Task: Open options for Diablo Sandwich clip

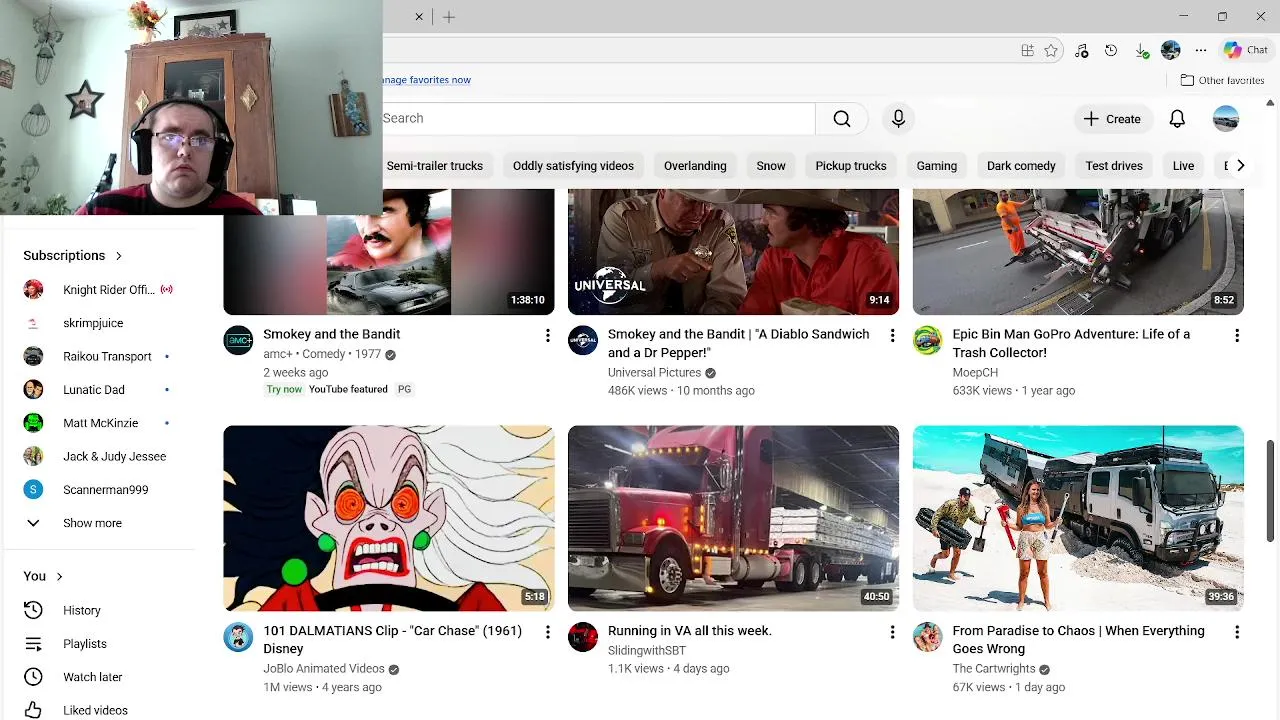Action: coord(892,336)
